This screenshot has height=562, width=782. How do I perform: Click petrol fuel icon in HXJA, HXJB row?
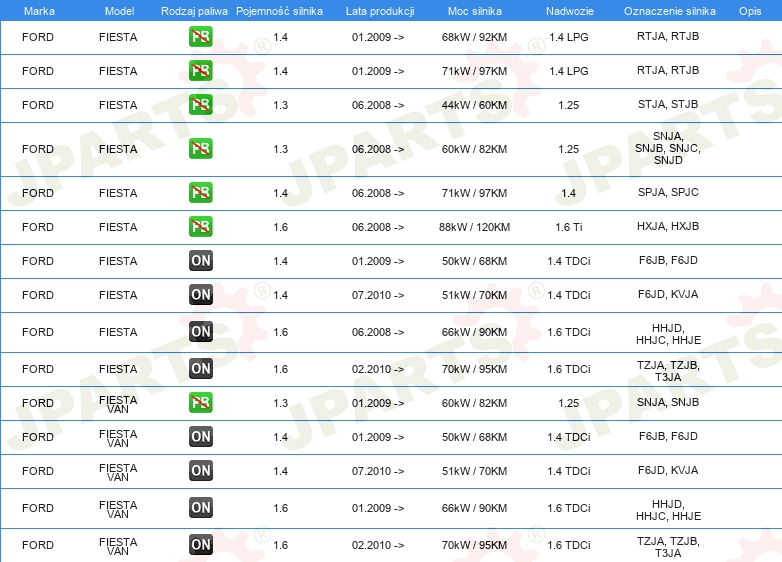(200, 226)
